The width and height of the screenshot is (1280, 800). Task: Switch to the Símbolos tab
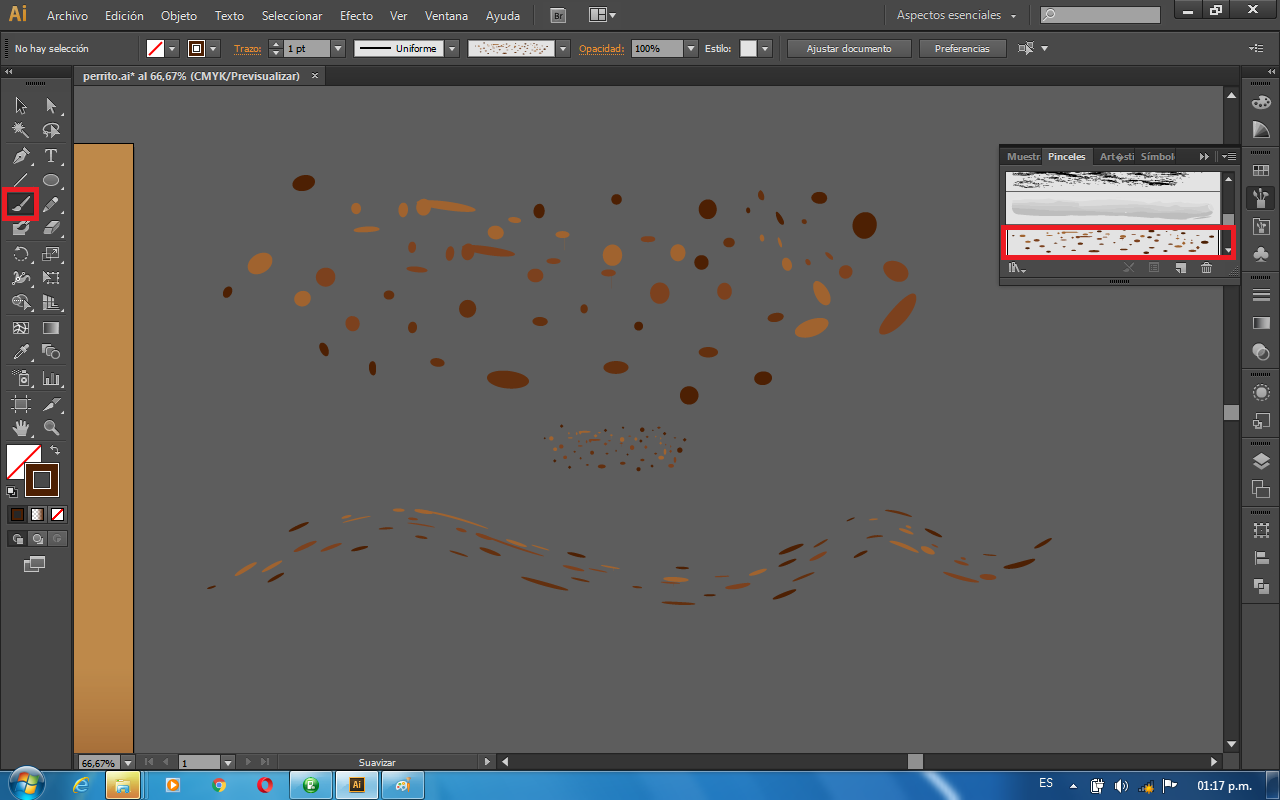(1158, 156)
